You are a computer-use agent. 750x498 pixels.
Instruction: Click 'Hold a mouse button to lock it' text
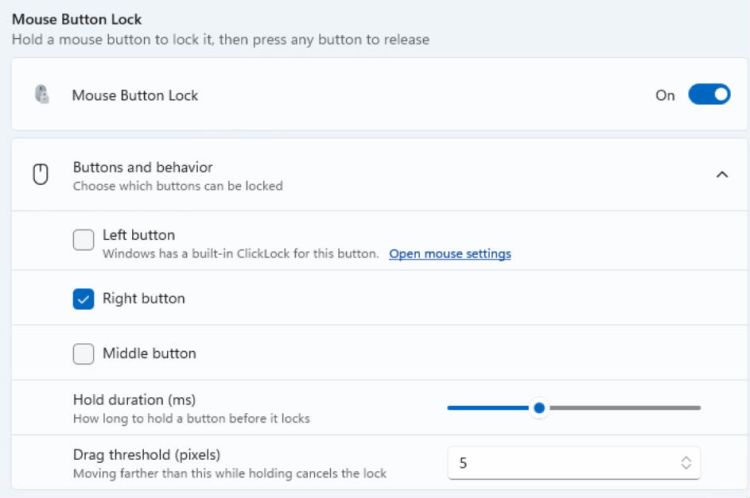tap(221, 39)
